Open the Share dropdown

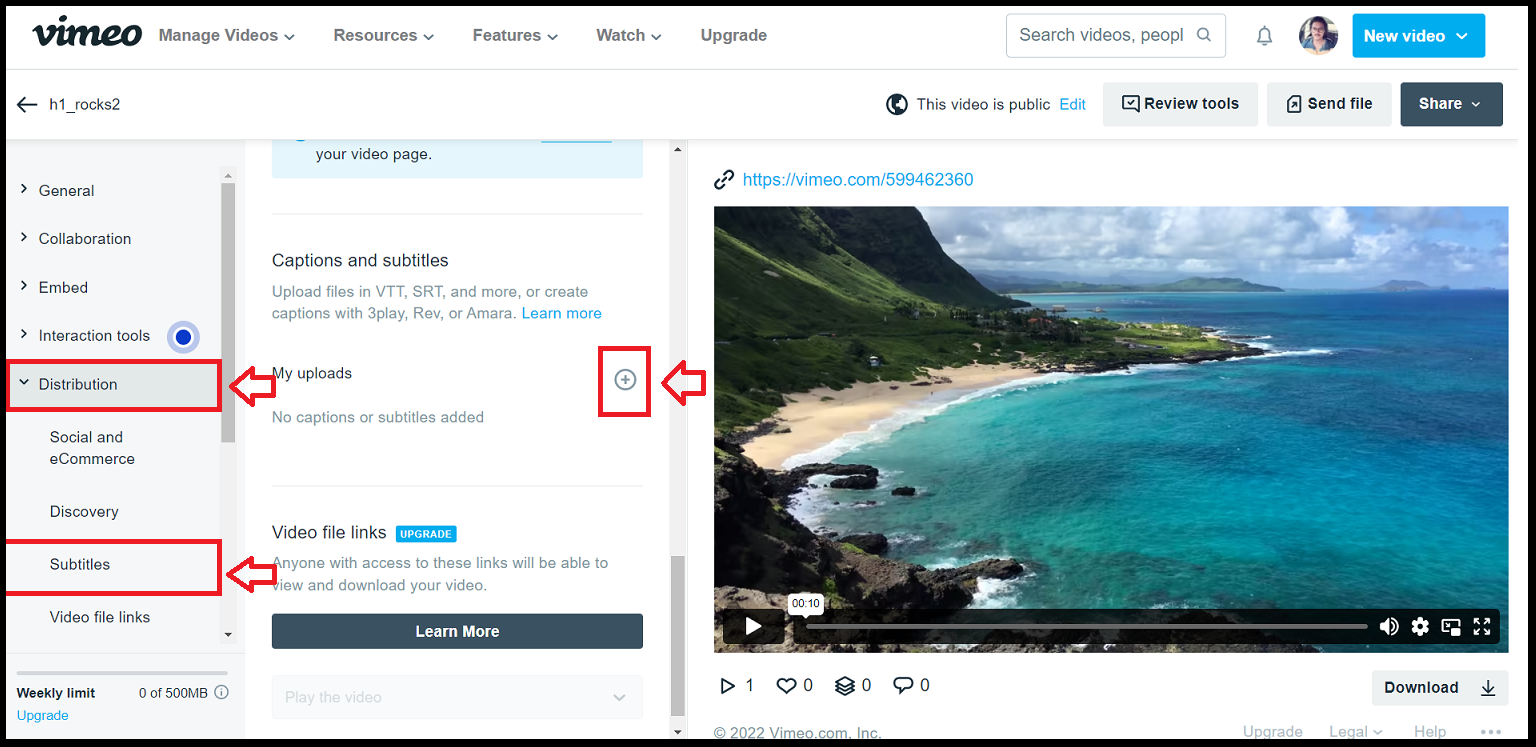point(1451,104)
